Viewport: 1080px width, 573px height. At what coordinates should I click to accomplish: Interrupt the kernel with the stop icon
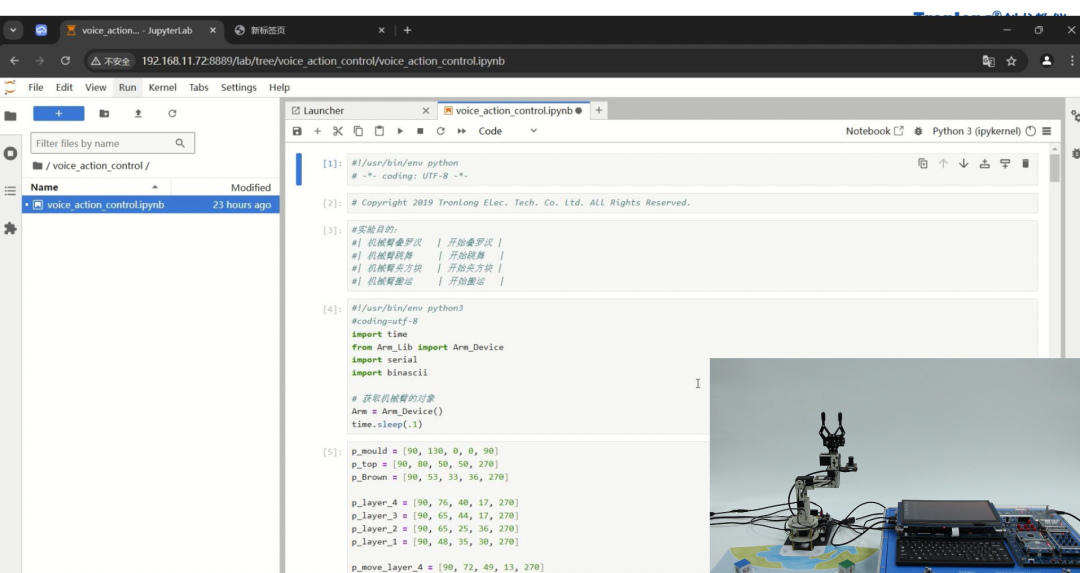pyautogui.click(x=420, y=131)
